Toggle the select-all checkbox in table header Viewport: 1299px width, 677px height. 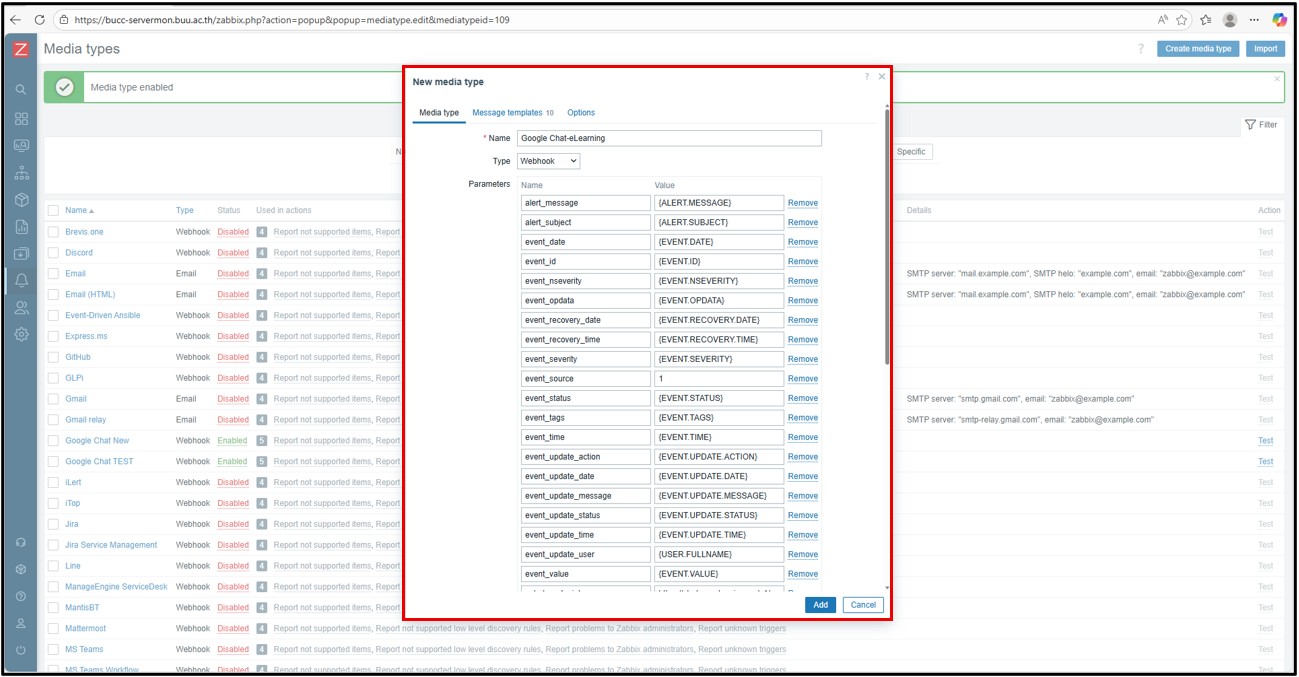click(x=54, y=210)
